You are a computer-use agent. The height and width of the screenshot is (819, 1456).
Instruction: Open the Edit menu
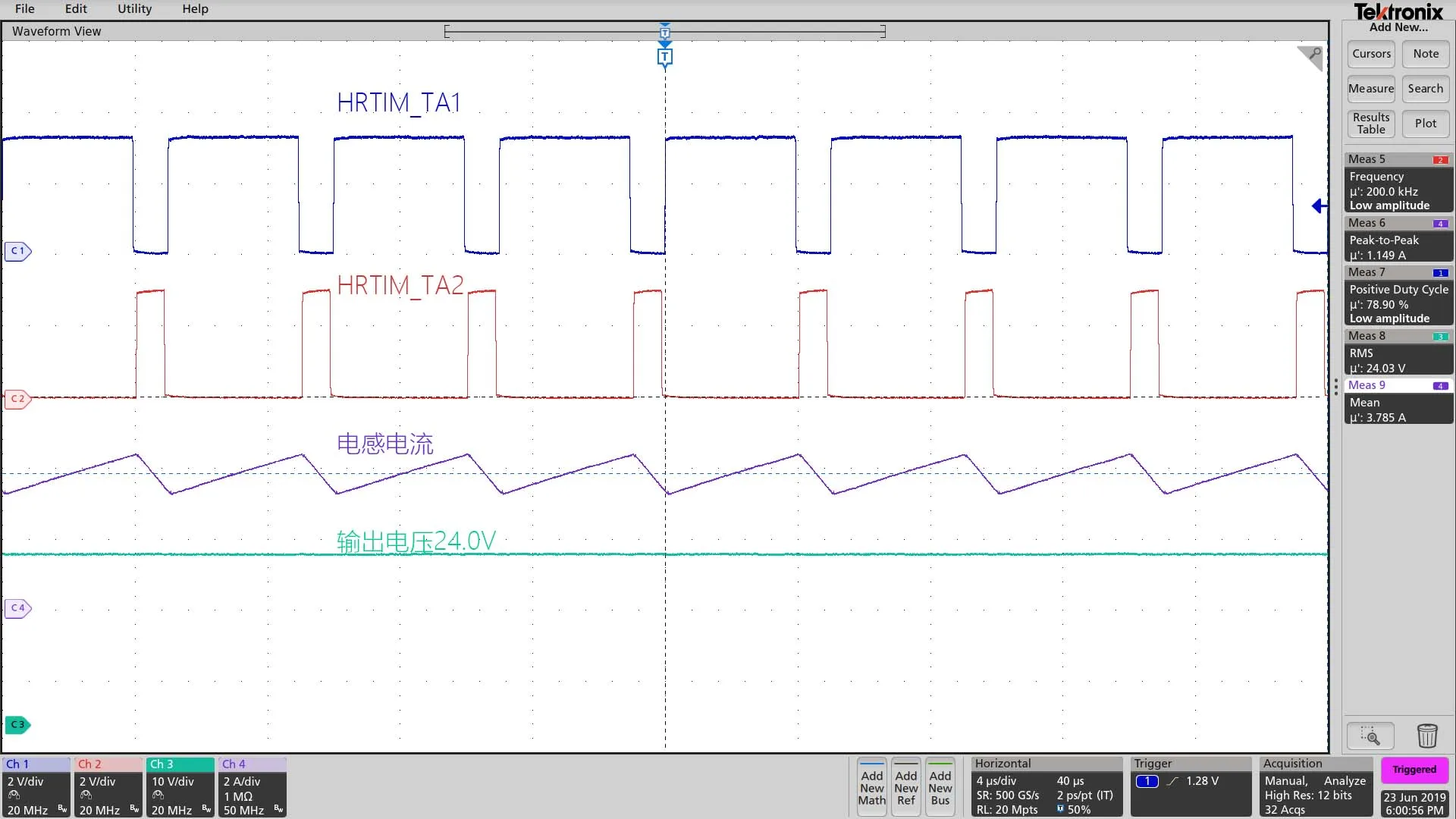point(76,9)
